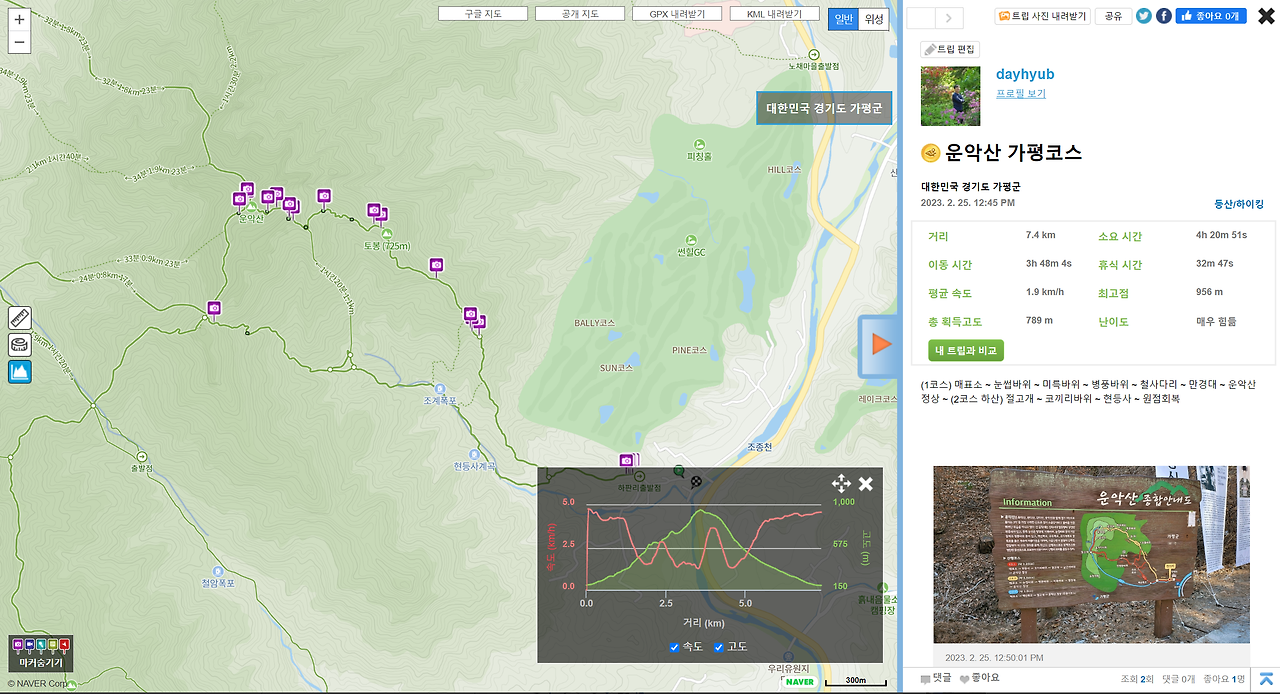Click the green start flag marker on the trail
Viewport: 1280px width, 694px height.
coord(679,471)
